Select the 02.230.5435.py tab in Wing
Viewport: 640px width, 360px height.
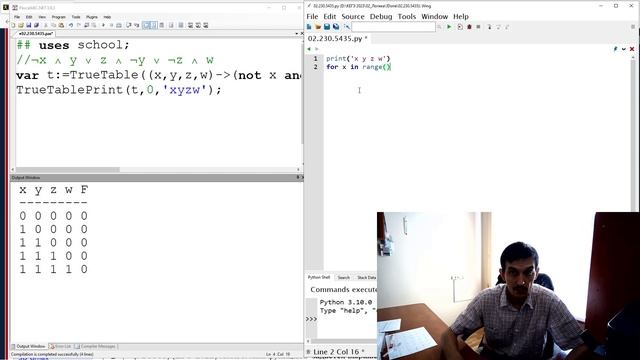tap(337, 38)
